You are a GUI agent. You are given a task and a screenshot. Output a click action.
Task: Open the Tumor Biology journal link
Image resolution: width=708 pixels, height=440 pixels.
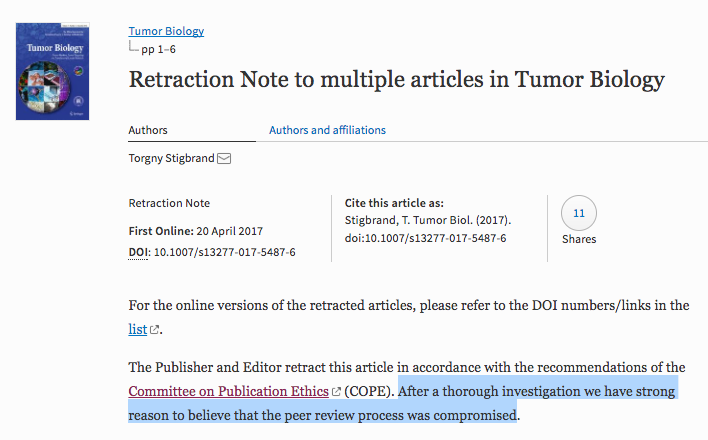[x=166, y=31]
